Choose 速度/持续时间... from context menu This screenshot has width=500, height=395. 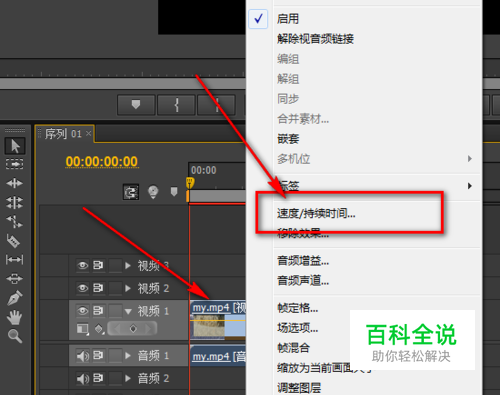click(316, 213)
